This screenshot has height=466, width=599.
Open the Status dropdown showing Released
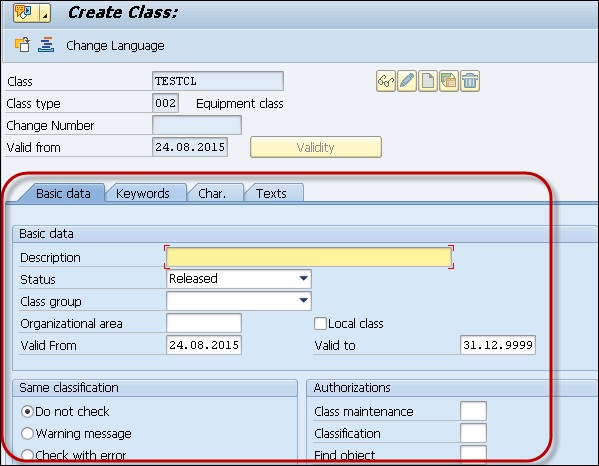pos(239,279)
